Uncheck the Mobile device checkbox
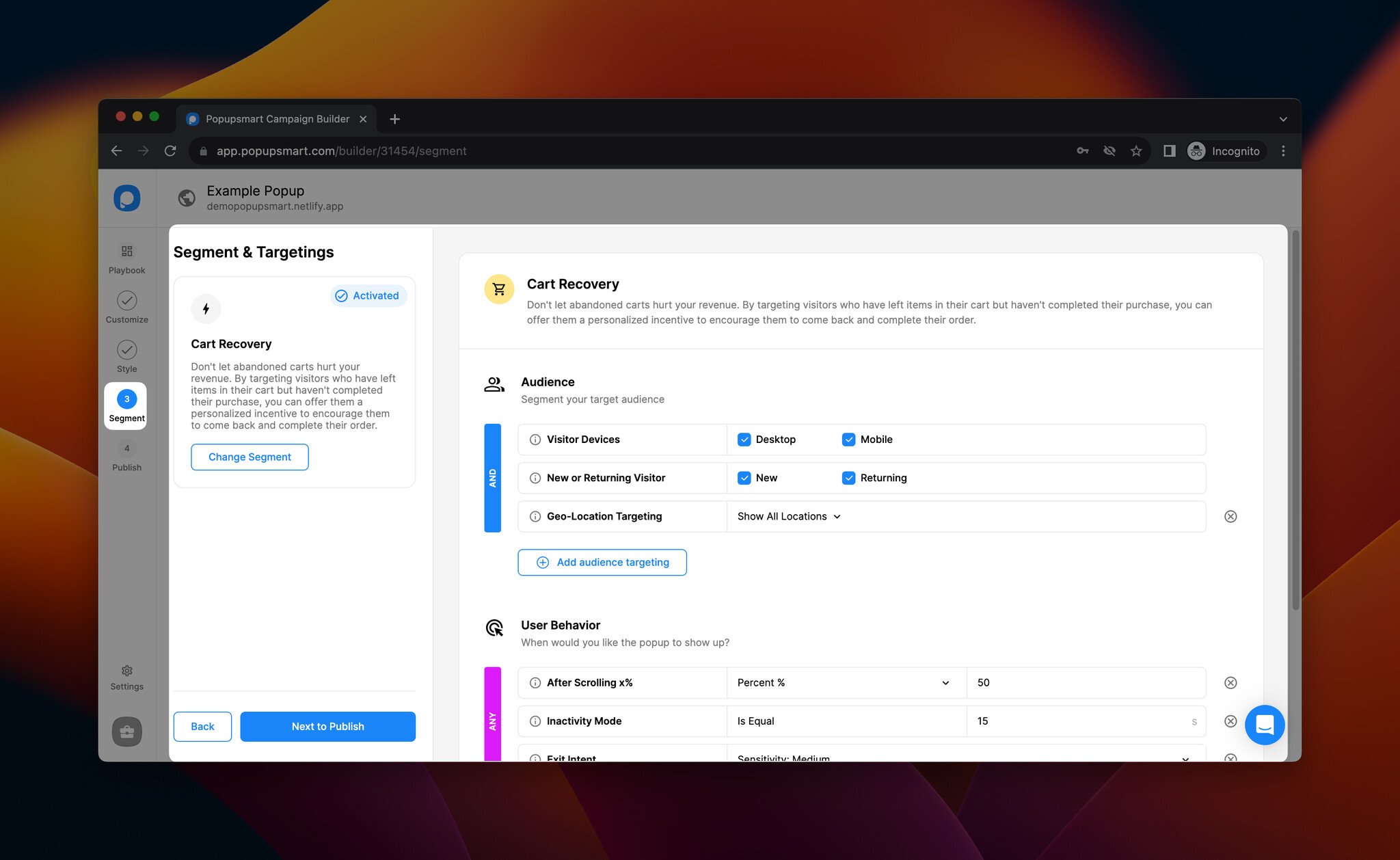This screenshot has height=860, width=1400. coord(848,440)
